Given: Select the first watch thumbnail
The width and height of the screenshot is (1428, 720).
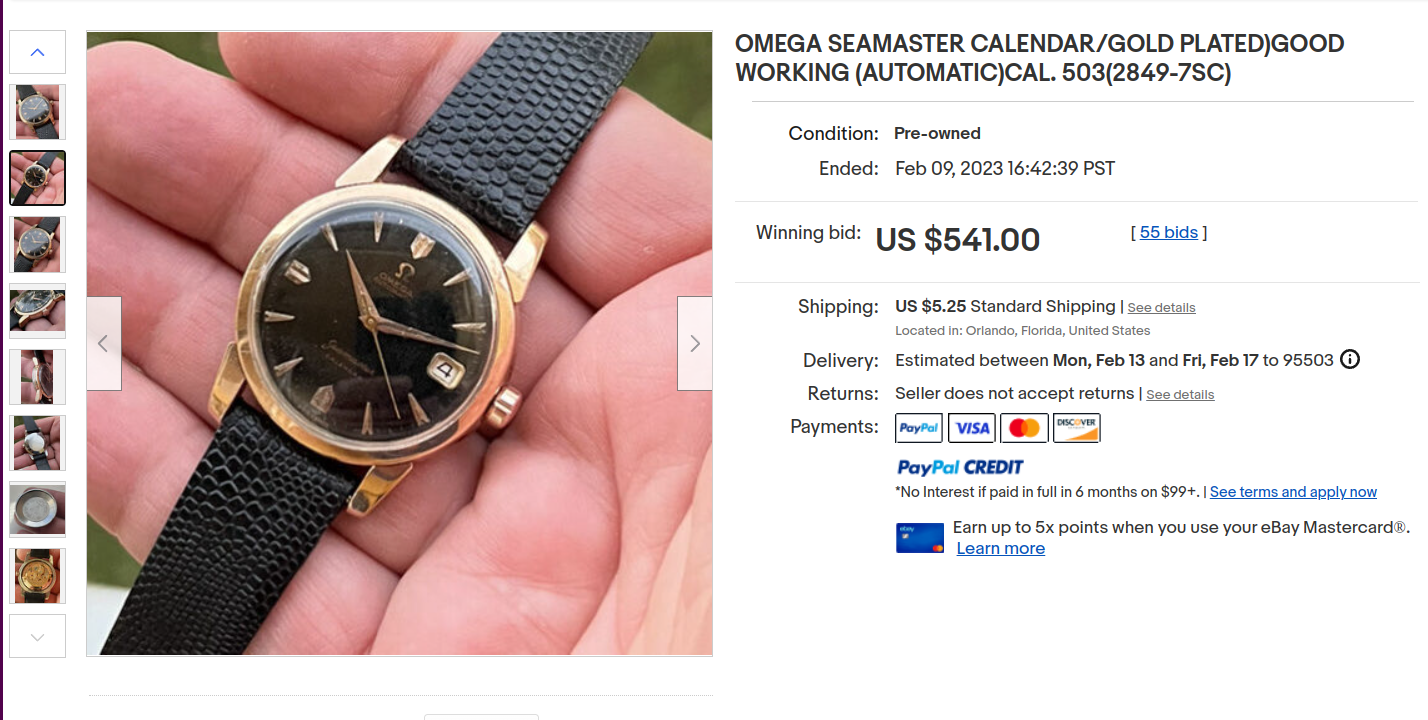Looking at the screenshot, I should pyautogui.click(x=38, y=112).
